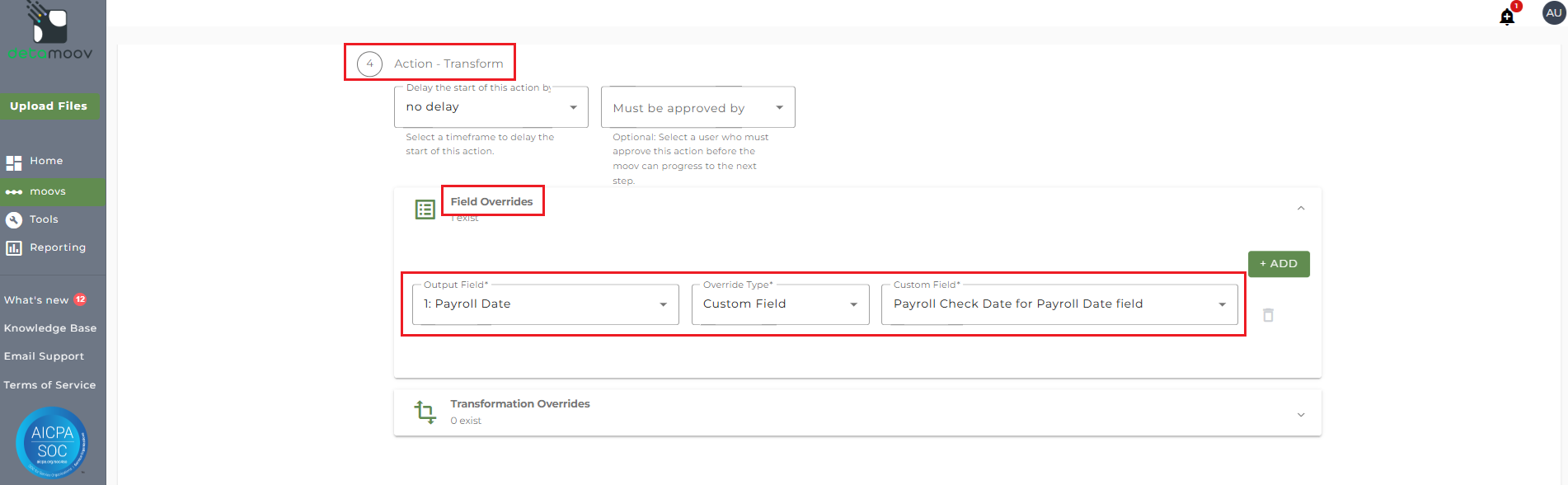
Task: Click the Field Overrides list icon
Action: (x=425, y=210)
